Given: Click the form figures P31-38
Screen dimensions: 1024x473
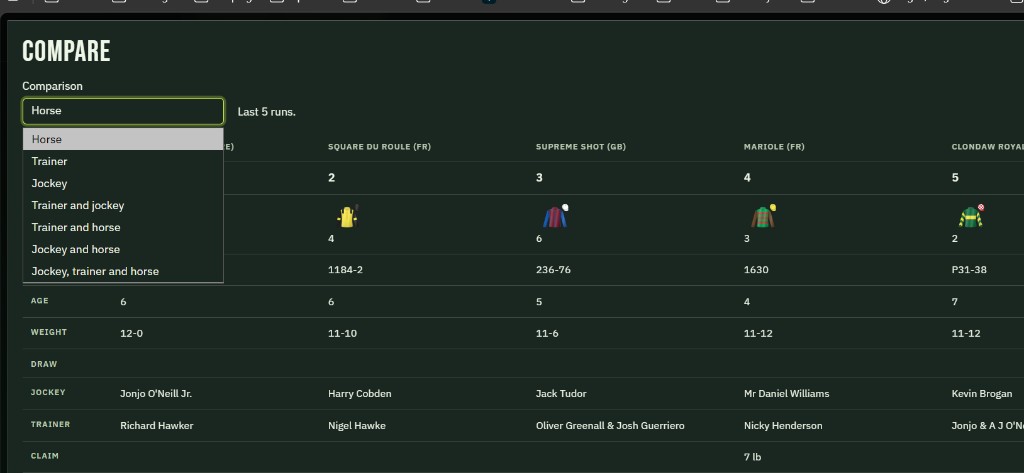Looking at the screenshot, I should tap(969, 270).
